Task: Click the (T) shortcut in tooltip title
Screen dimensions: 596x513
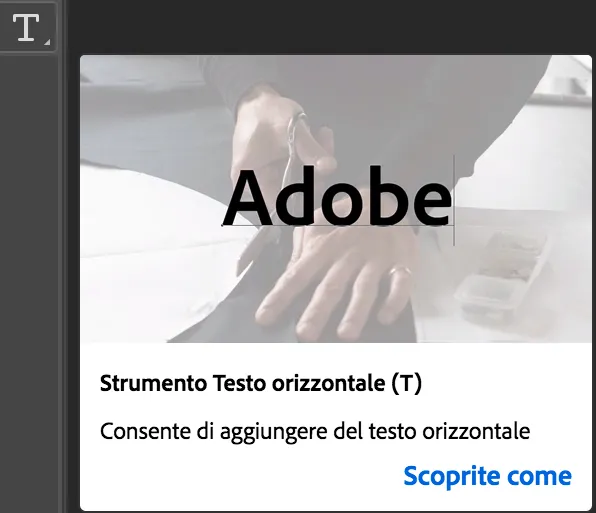Action: [x=407, y=383]
